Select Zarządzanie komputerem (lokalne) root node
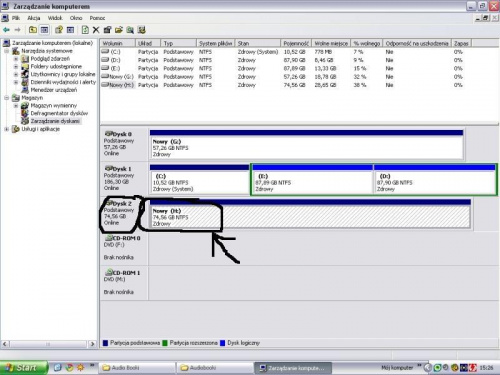Viewport: 500px width, 375px height. coord(52,43)
